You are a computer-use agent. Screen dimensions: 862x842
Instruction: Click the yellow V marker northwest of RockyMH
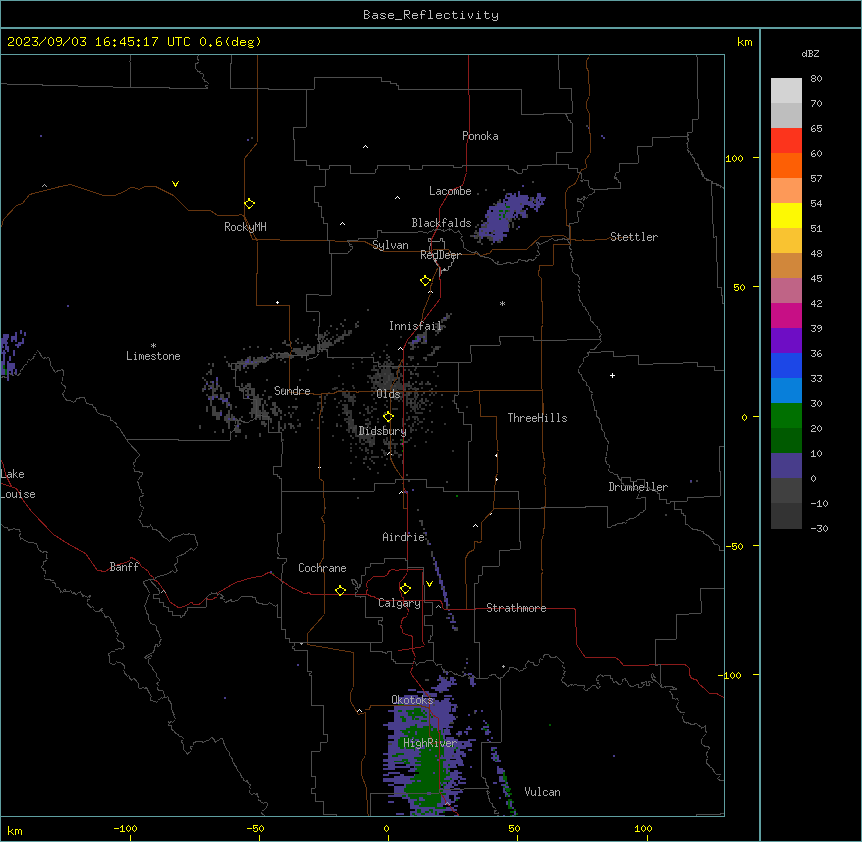(x=175, y=184)
